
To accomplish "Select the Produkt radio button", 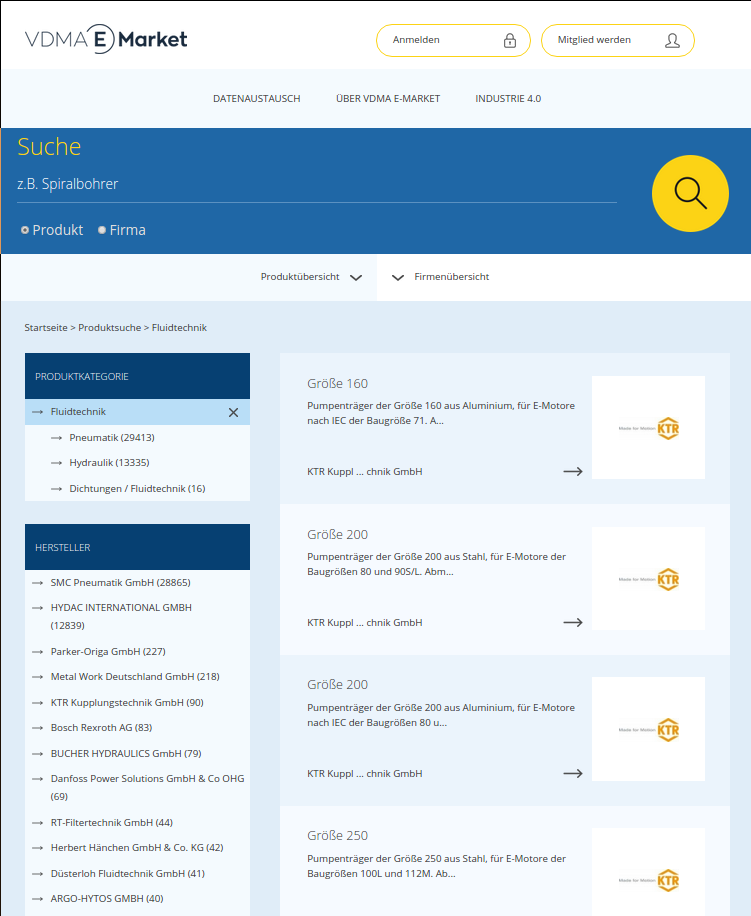I will [x=25, y=230].
